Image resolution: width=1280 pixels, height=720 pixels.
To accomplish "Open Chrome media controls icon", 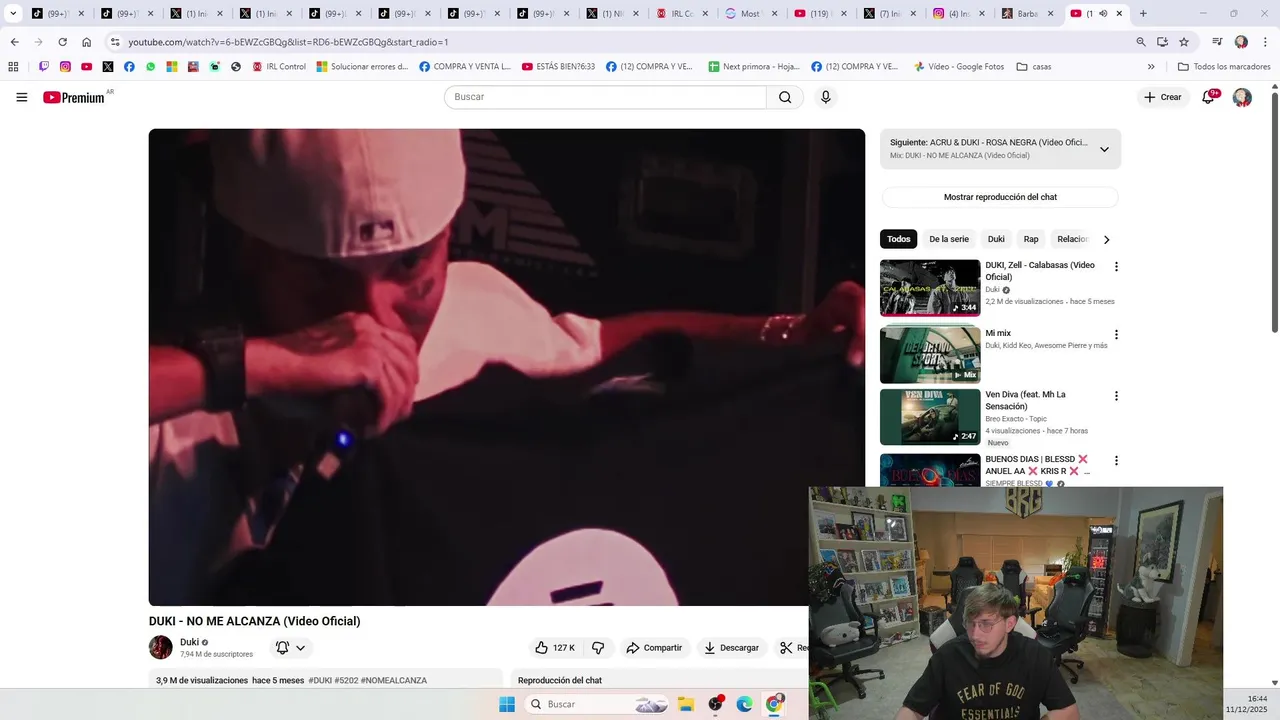I will [1217, 42].
